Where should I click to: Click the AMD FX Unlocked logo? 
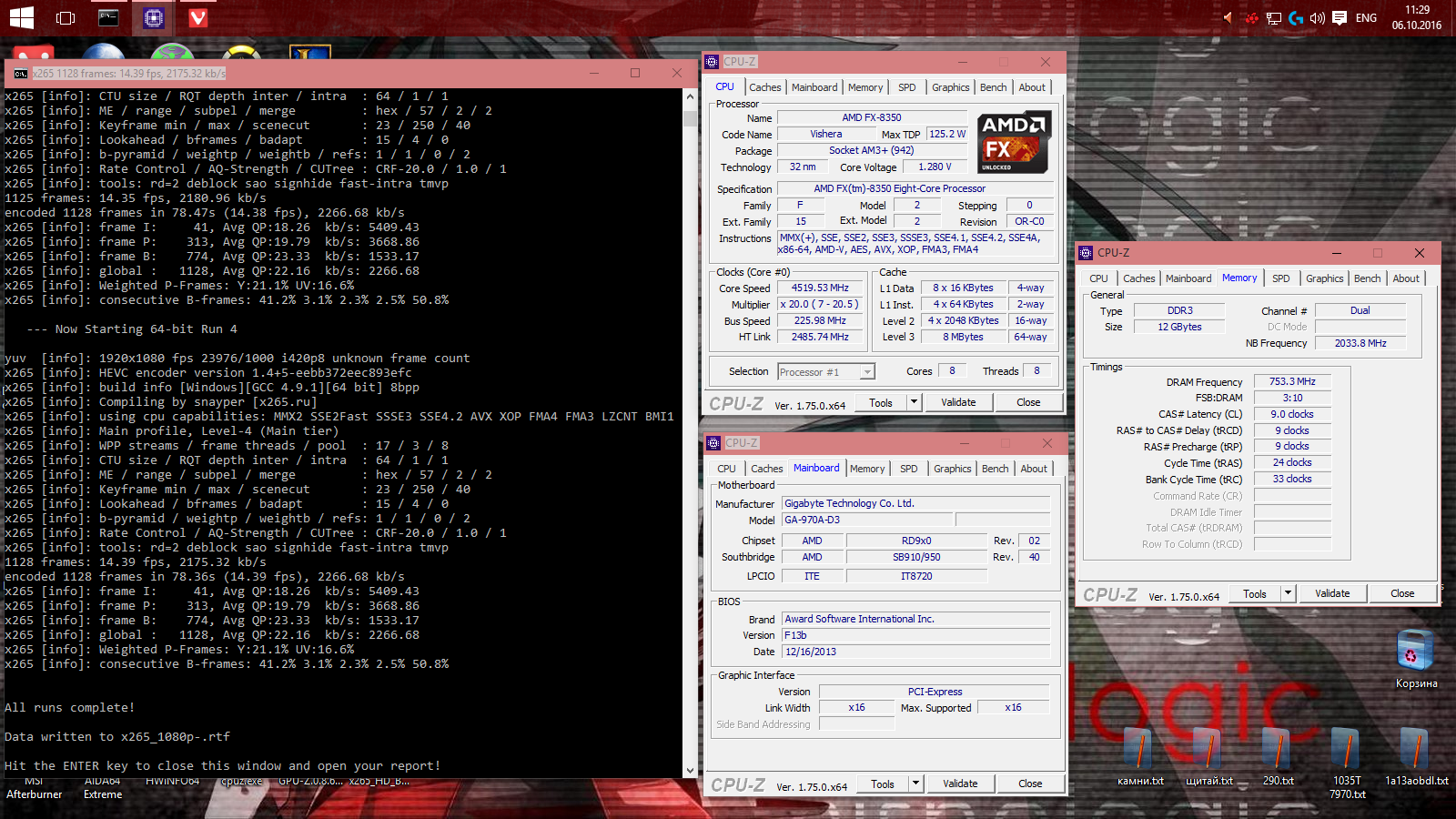1015,142
